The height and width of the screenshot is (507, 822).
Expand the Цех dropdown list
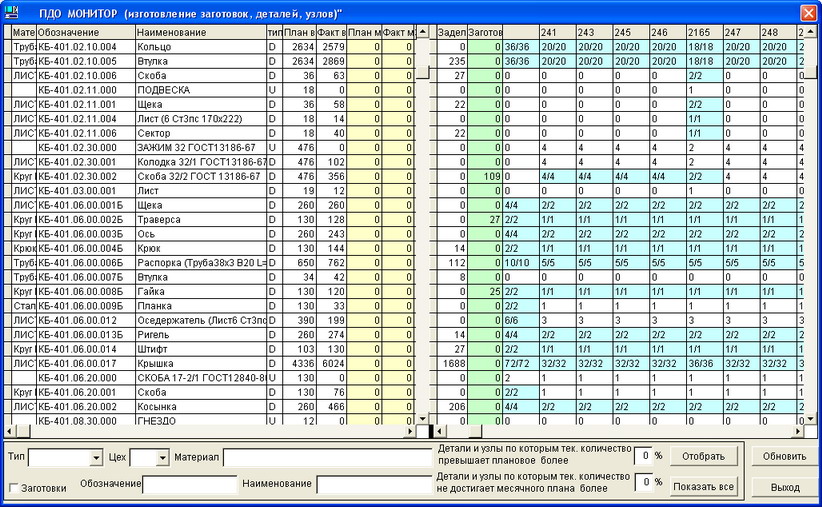point(163,457)
